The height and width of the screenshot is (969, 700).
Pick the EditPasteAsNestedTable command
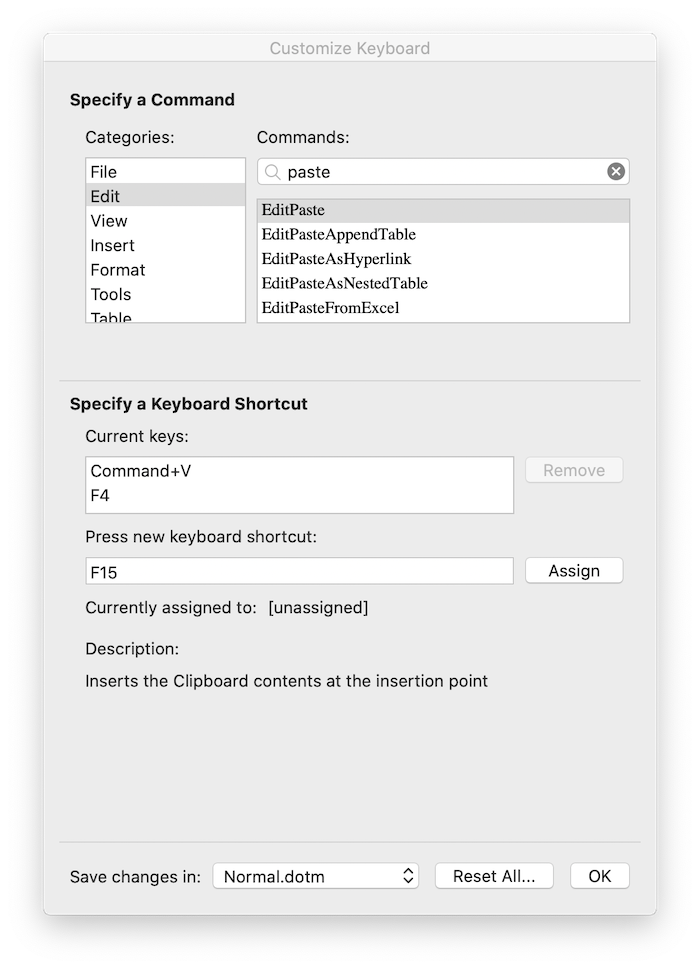[443, 283]
